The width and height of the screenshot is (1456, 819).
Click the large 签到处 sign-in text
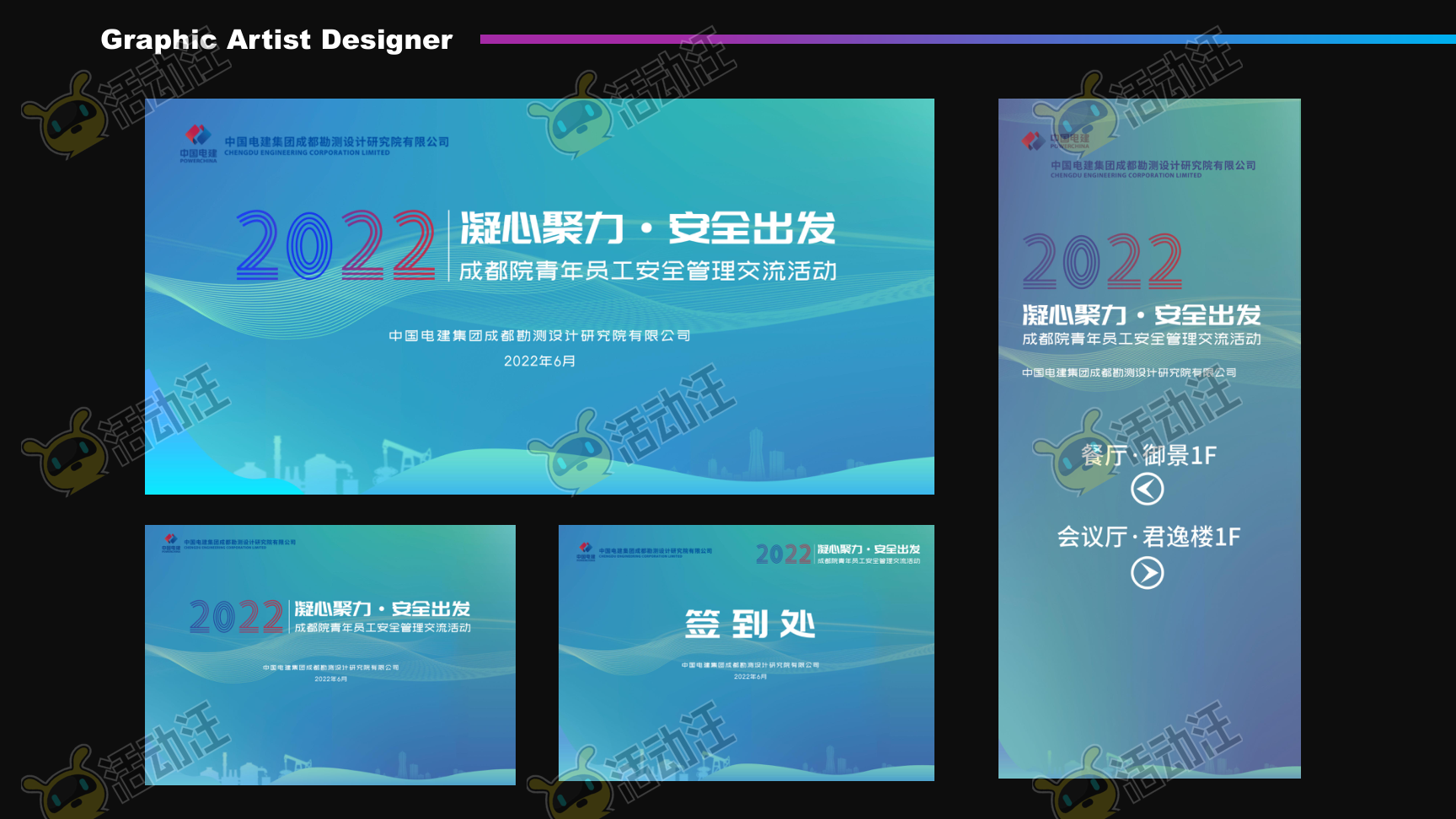pos(749,624)
